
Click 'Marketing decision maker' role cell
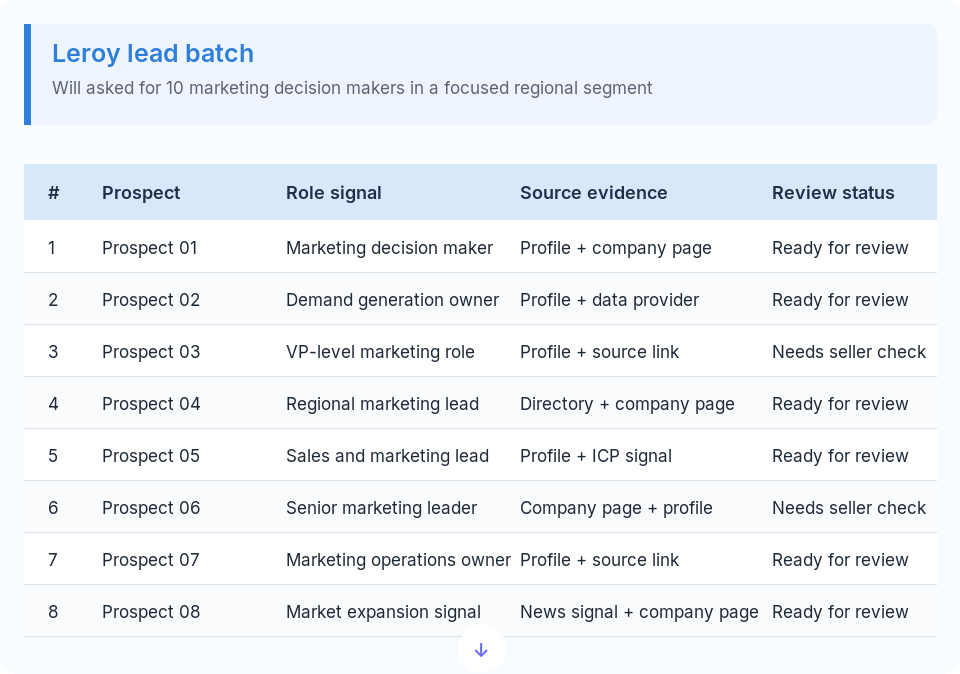[x=389, y=248]
